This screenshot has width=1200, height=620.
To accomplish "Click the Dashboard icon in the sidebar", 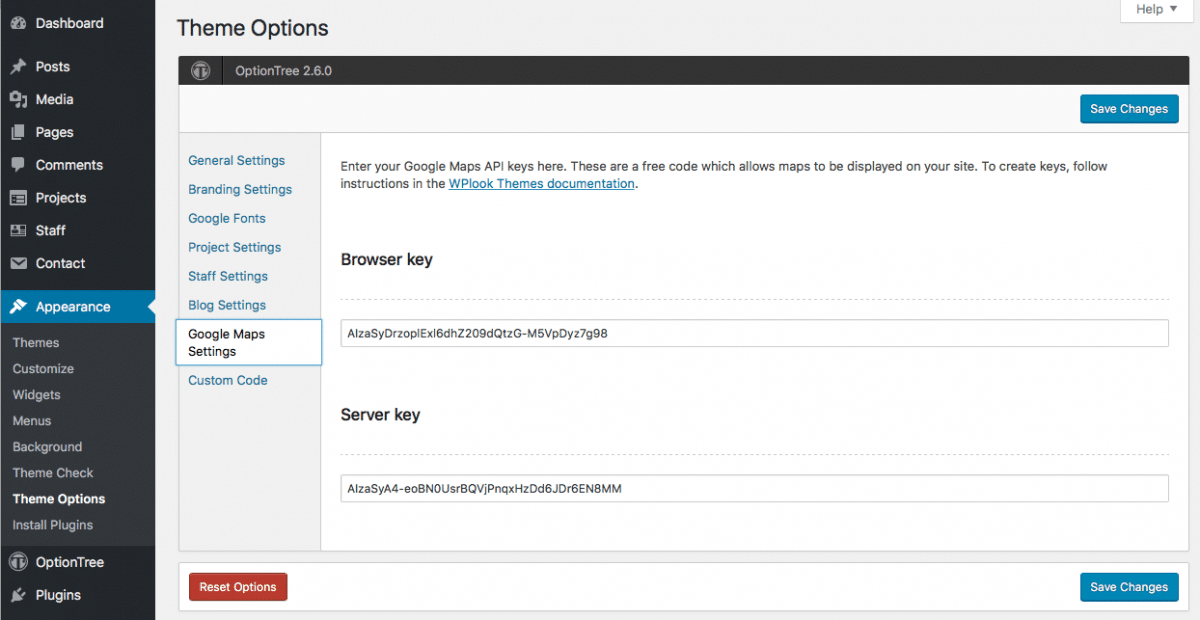I will coord(21,22).
